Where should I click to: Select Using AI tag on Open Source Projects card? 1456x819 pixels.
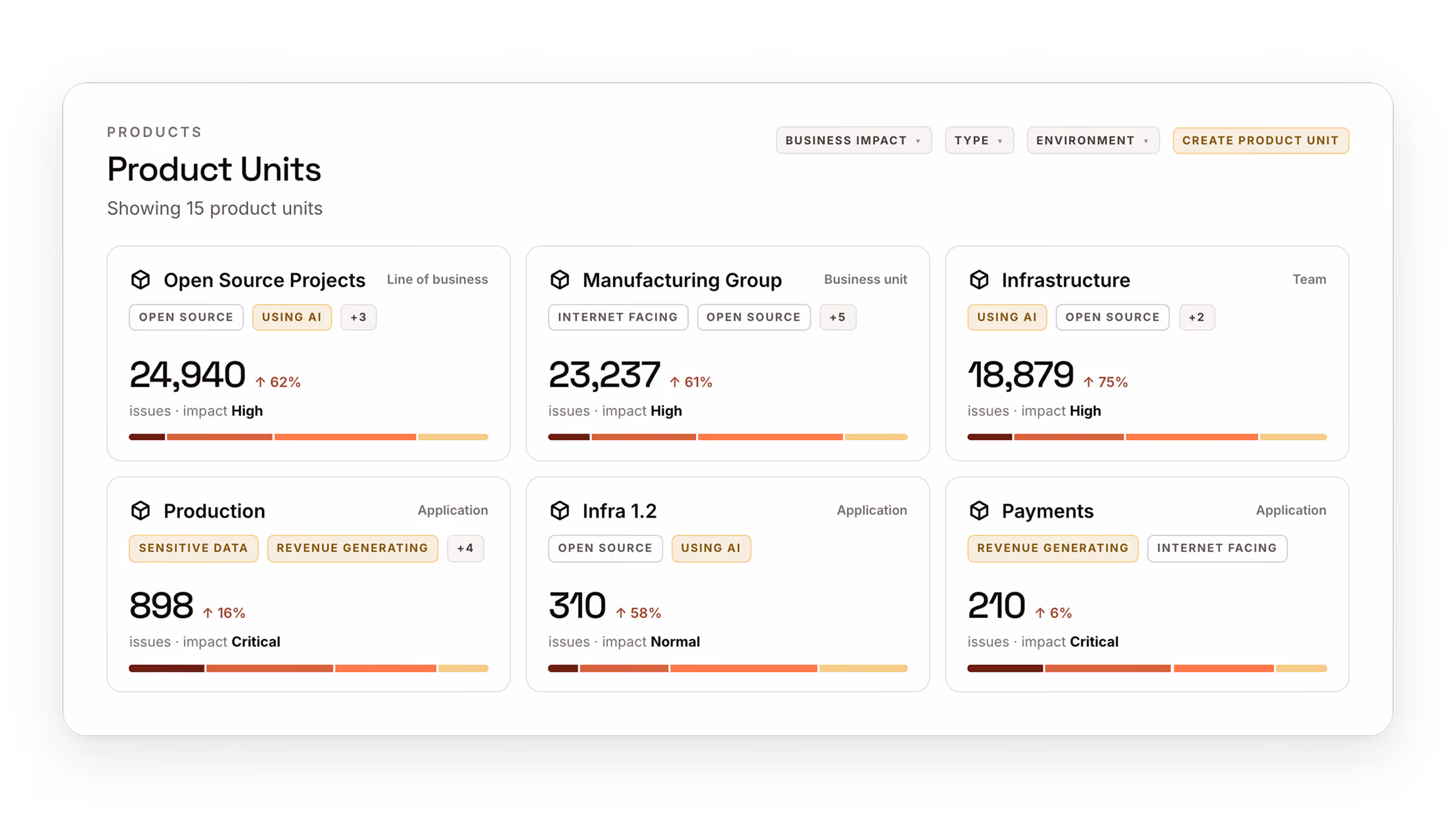tap(292, 317)
